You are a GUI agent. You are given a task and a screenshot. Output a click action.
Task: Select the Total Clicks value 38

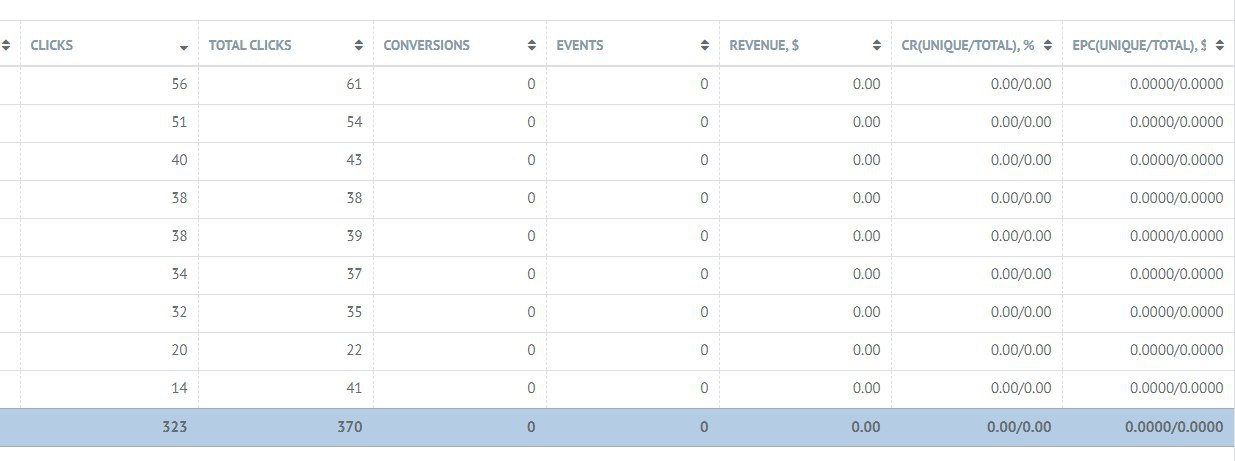[x=354, y=198]
